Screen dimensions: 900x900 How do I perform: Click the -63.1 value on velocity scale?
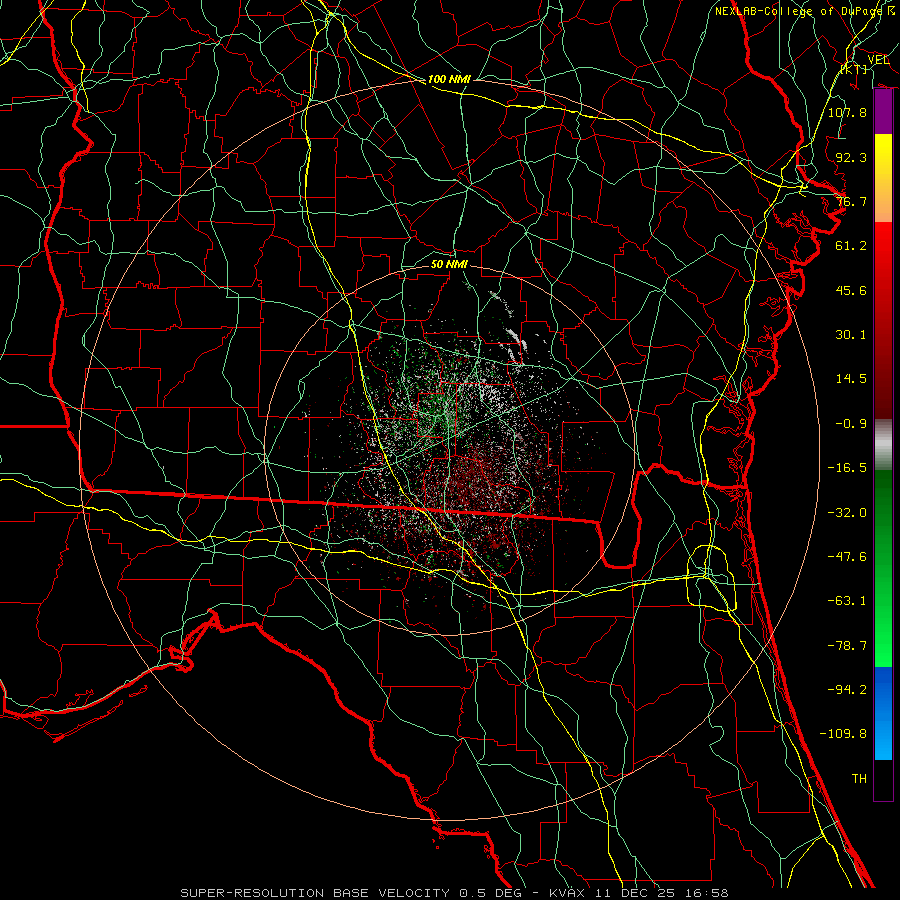tap(847, 601)
